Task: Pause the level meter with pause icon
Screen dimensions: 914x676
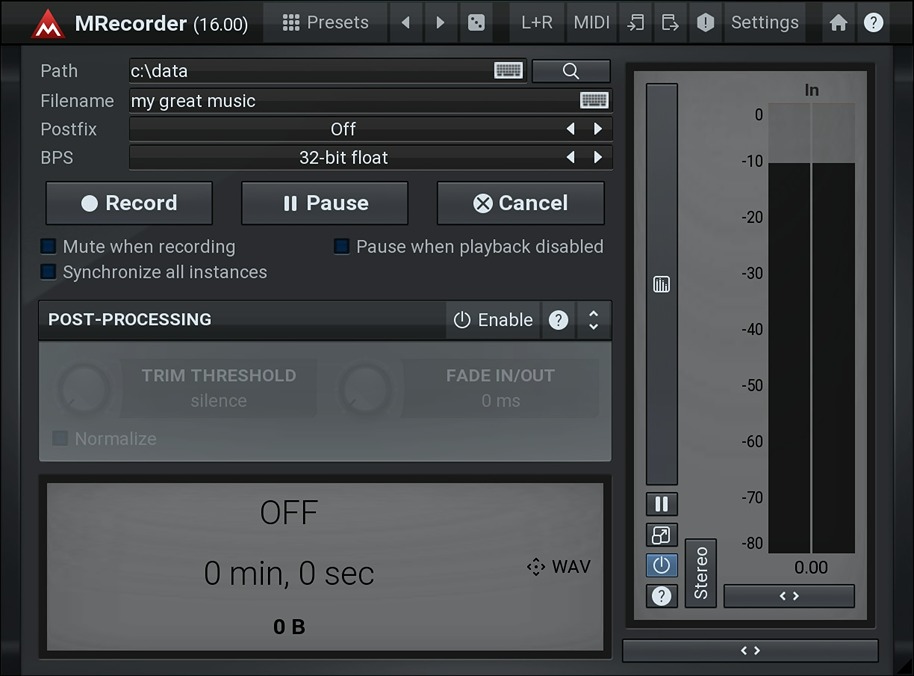Action: (x=661, y=503)
